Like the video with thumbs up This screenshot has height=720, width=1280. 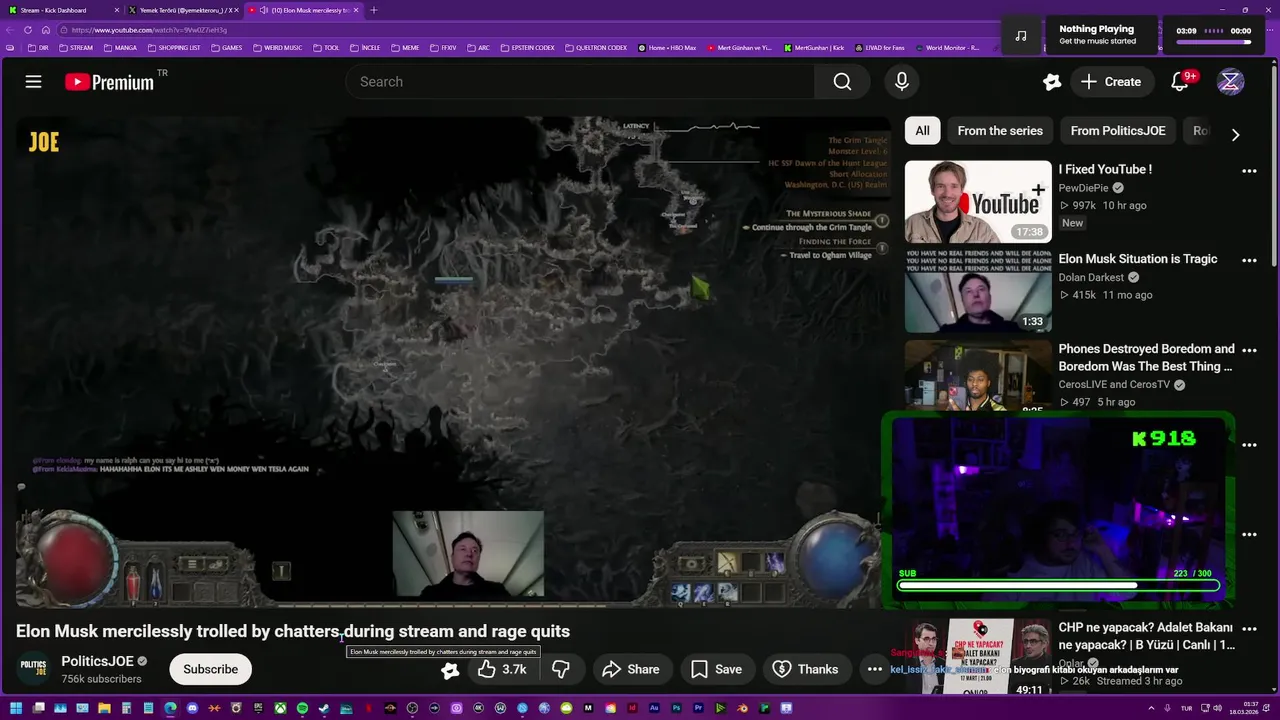[502, 669]
